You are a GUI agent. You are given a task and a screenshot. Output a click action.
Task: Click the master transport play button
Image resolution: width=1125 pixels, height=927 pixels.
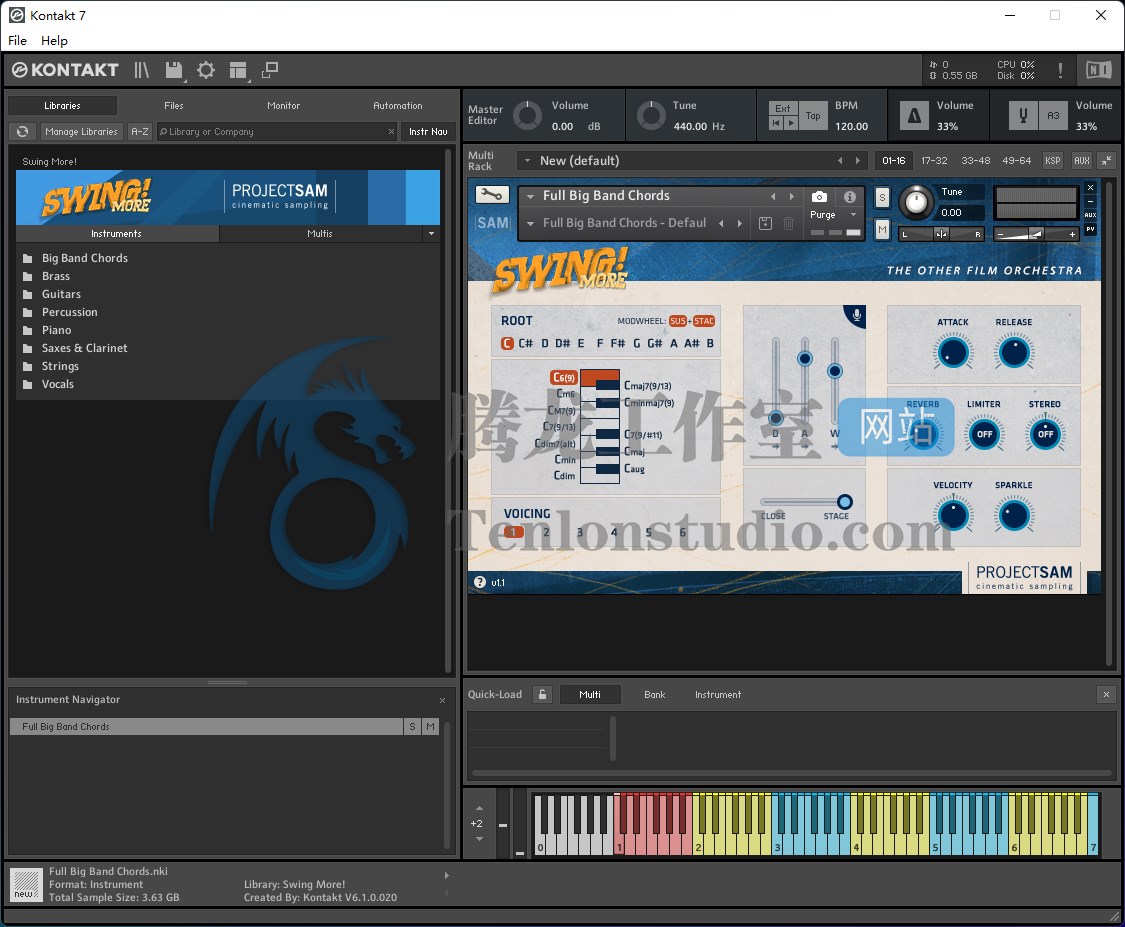click(791, 123)
